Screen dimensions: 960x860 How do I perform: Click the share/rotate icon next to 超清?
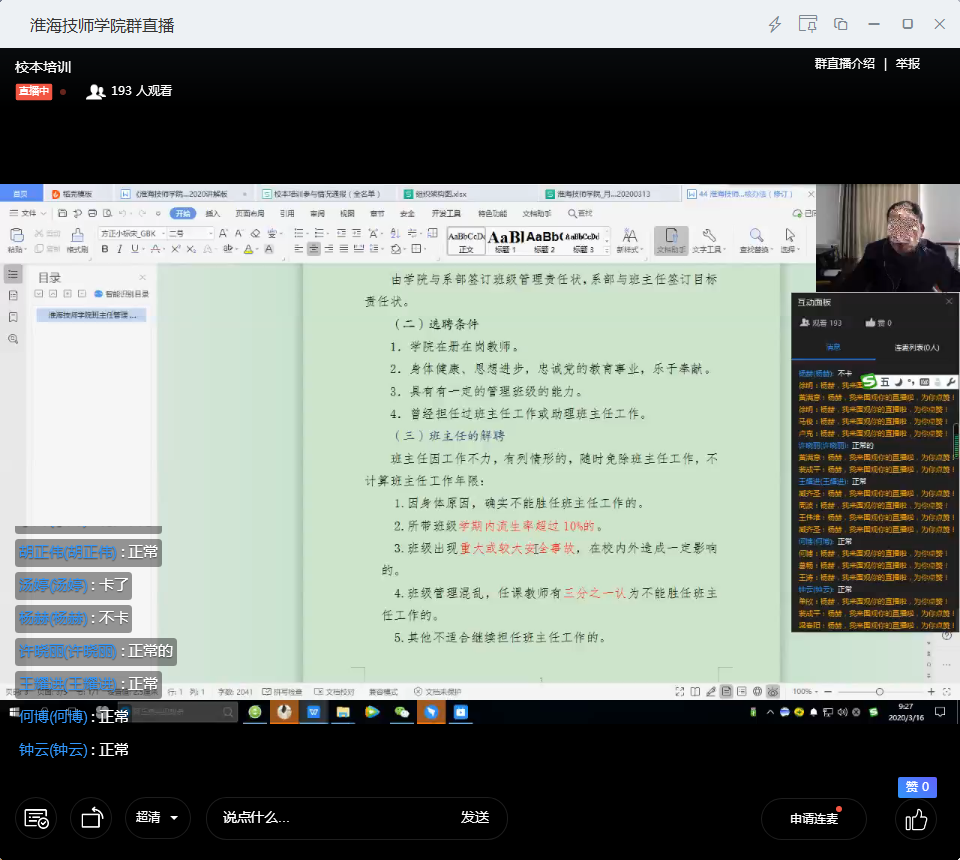tap(92, 818)
